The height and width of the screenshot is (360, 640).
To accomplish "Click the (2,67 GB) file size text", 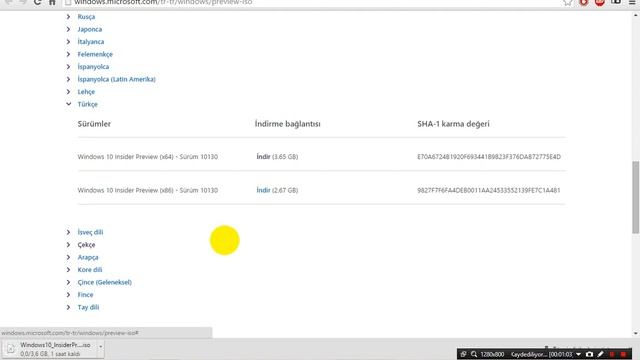I will 285,190.
